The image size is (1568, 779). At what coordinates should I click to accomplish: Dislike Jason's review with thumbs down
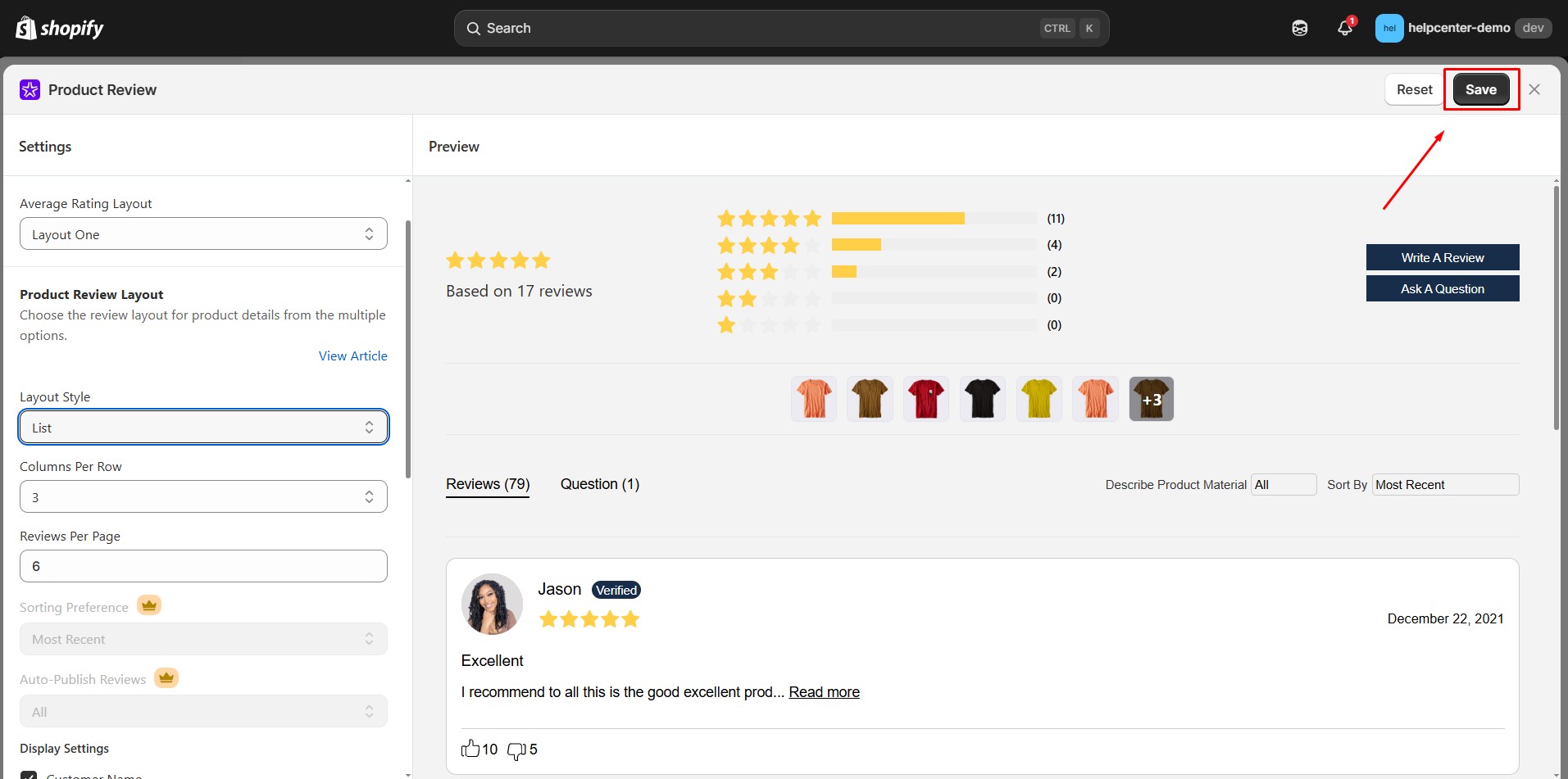(x=516, y=750)
